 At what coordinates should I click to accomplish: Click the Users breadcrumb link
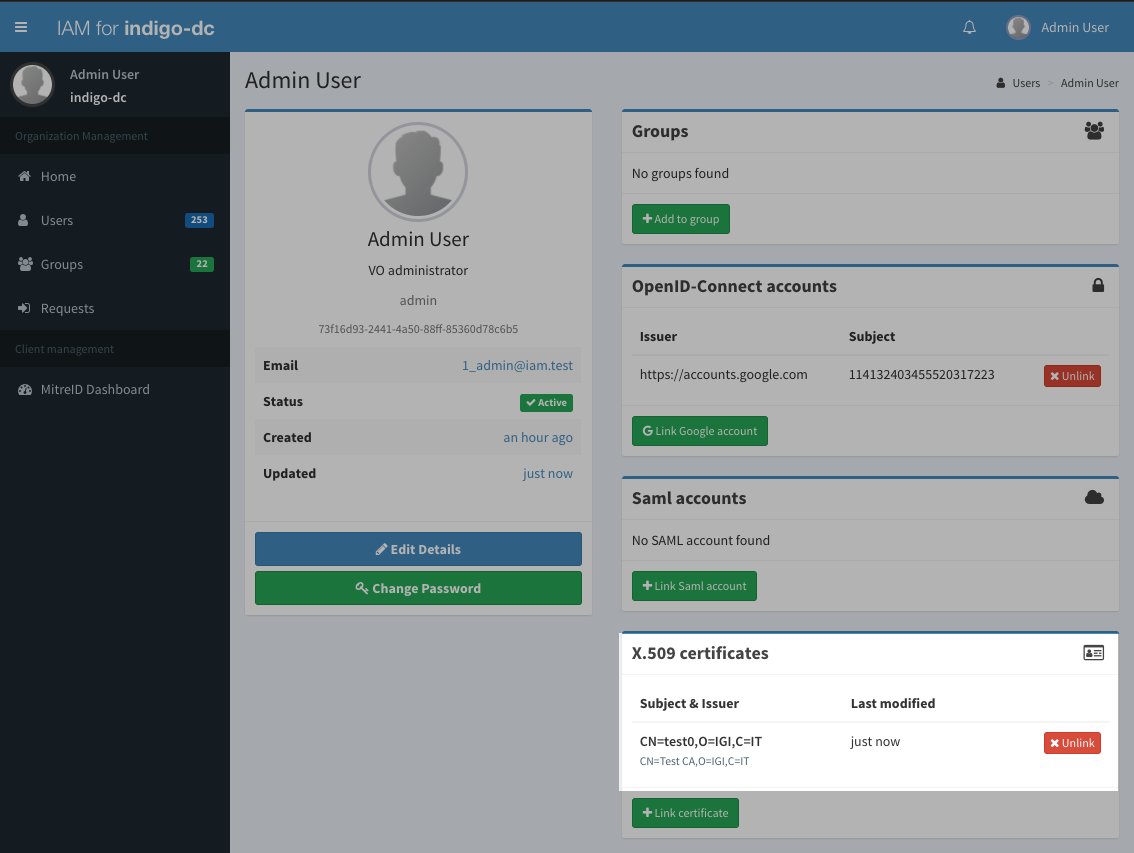[x=1026, y=83]
